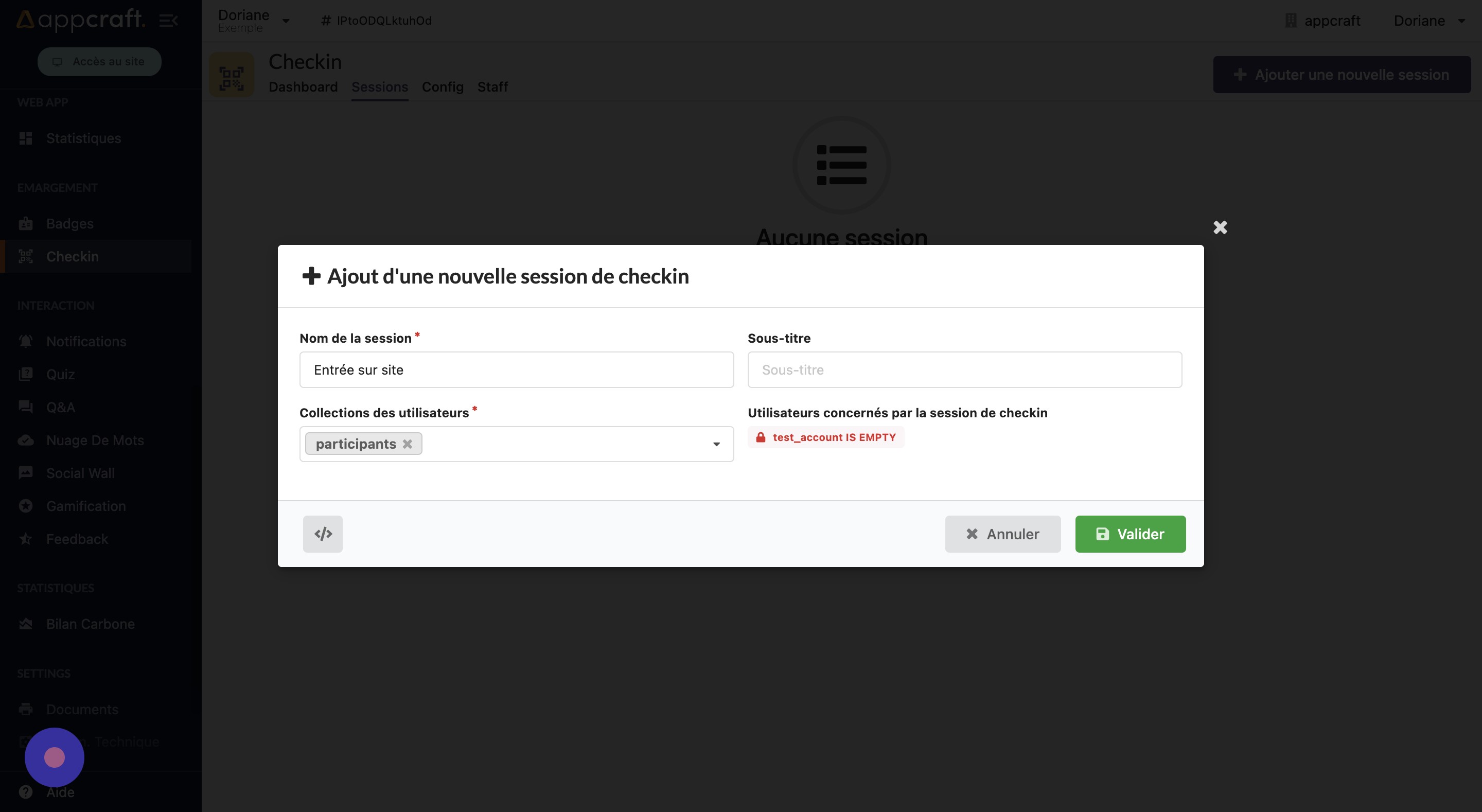
Task: Click the purple avatar icon bottom-left
Action: pos(54,756)
